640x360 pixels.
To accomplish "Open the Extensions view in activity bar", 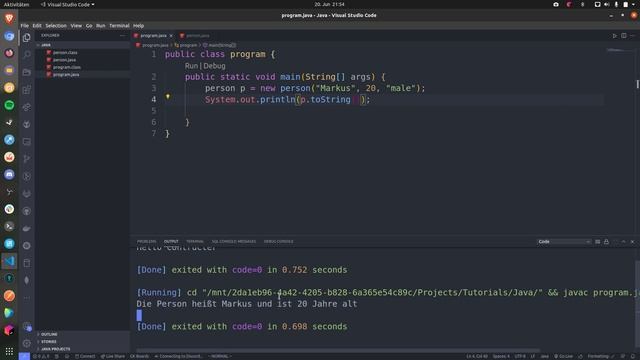I will click(27, 89).
